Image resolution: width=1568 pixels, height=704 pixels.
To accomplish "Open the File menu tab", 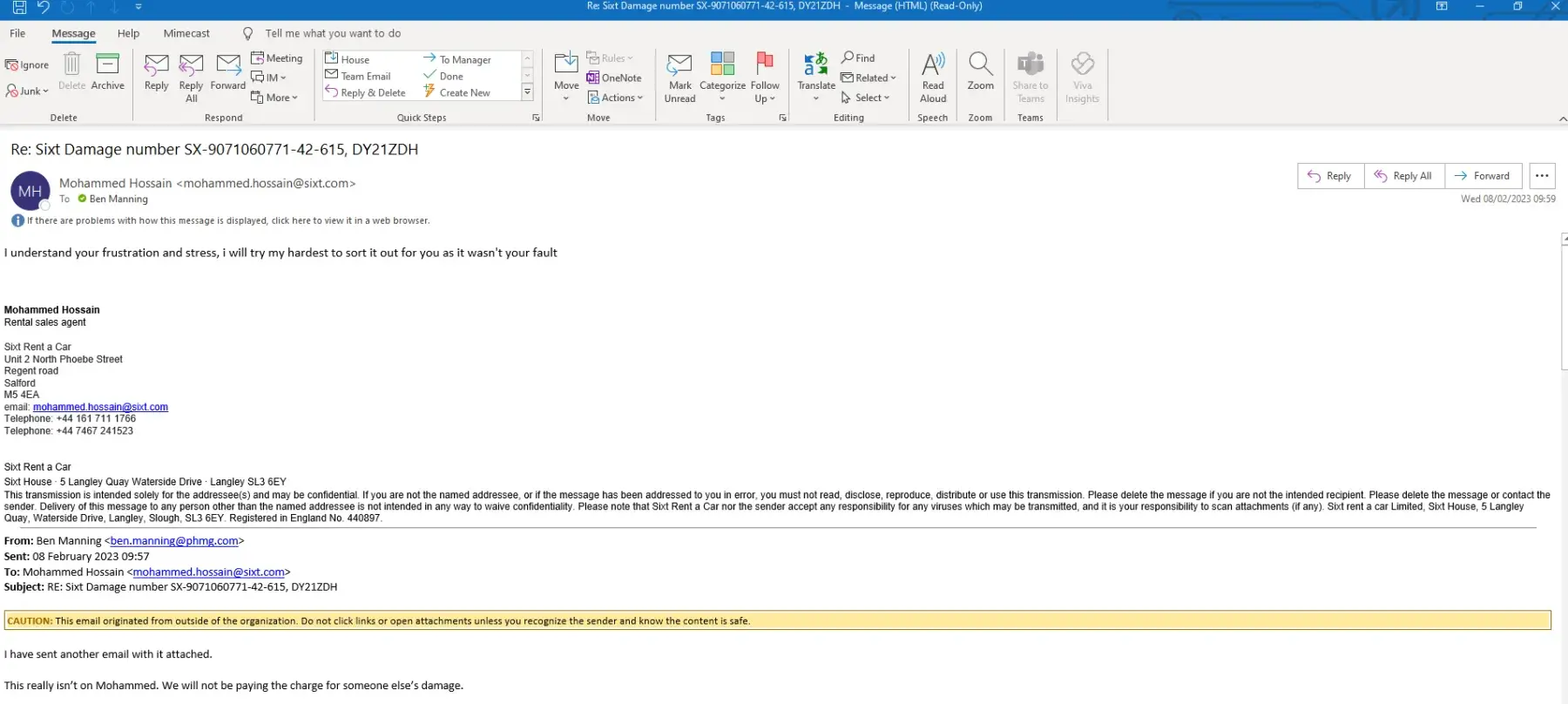I will (17, 33).
